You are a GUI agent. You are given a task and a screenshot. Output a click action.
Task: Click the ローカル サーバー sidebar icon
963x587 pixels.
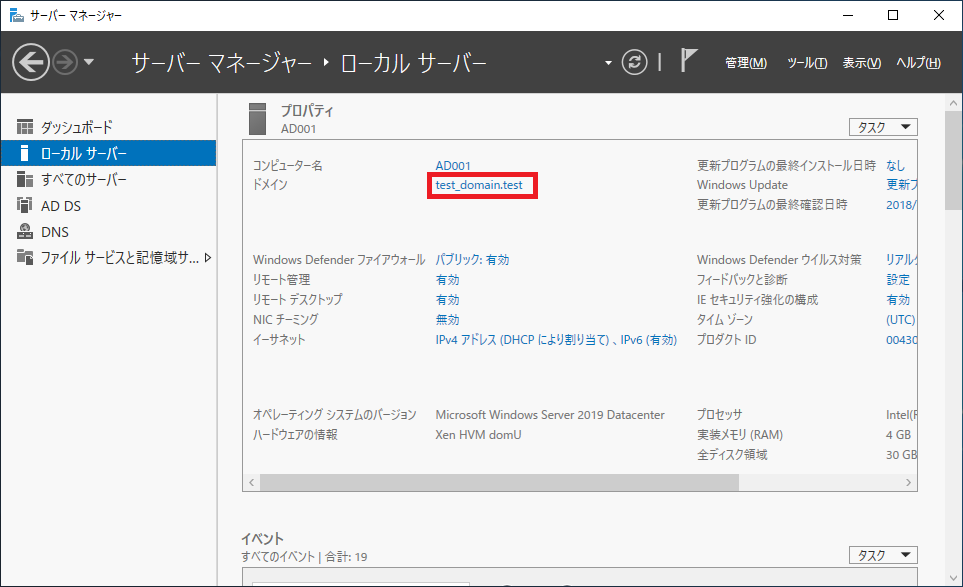[25, 153]
